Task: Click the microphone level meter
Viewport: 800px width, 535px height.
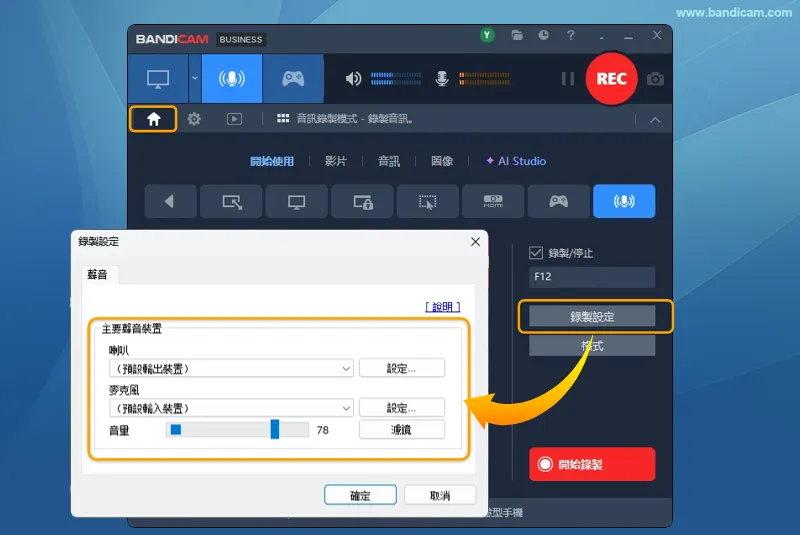Action: [484, 79]
